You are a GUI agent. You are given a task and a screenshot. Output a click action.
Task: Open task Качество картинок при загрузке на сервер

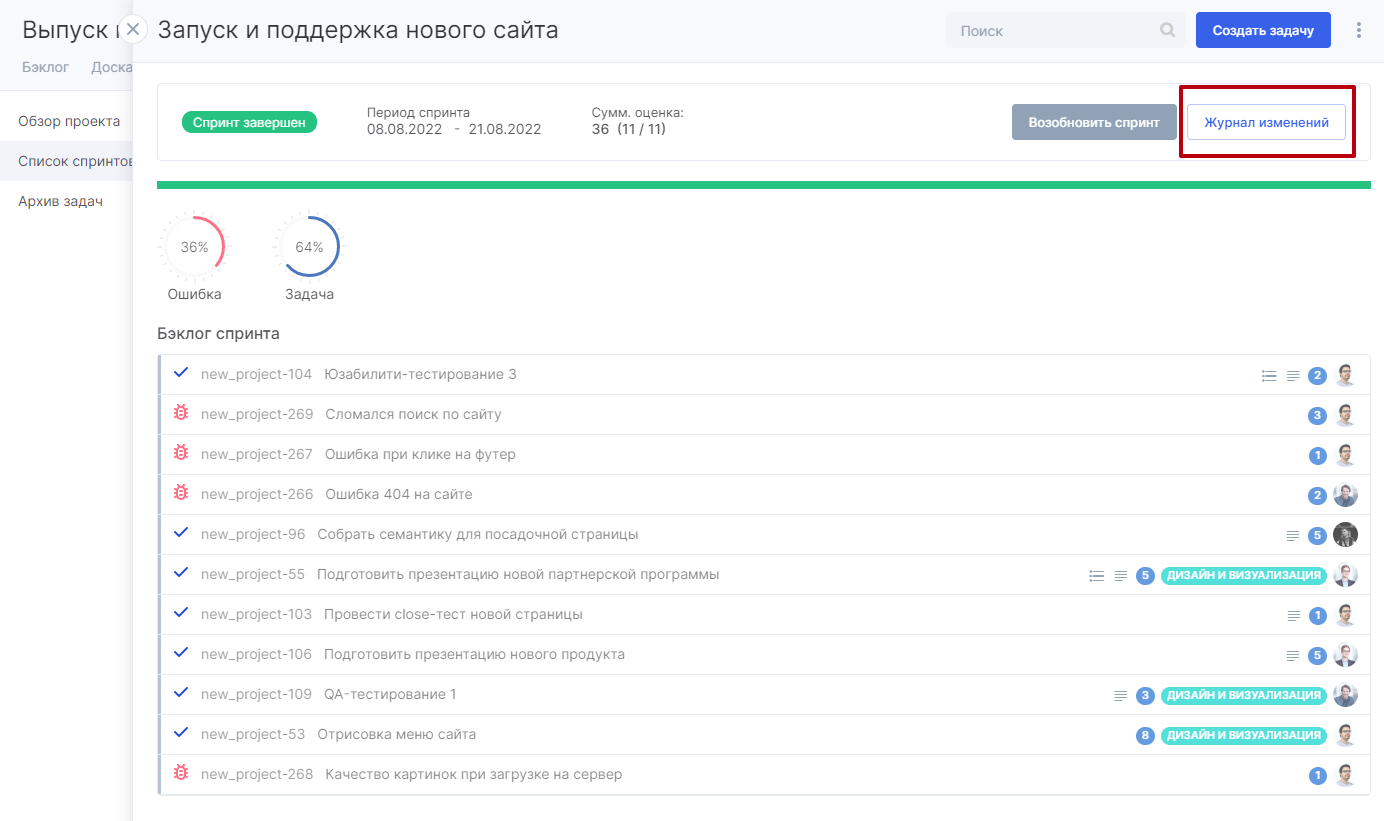click(474, 774)
